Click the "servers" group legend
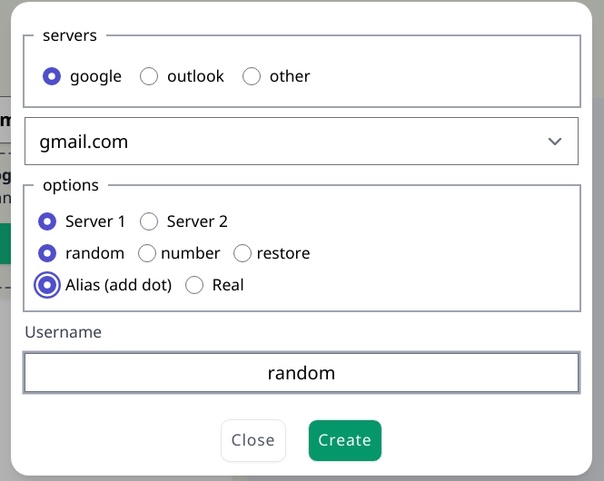Image resolution: width=604 pixels, height=481 pixels. tap(70, 35)
